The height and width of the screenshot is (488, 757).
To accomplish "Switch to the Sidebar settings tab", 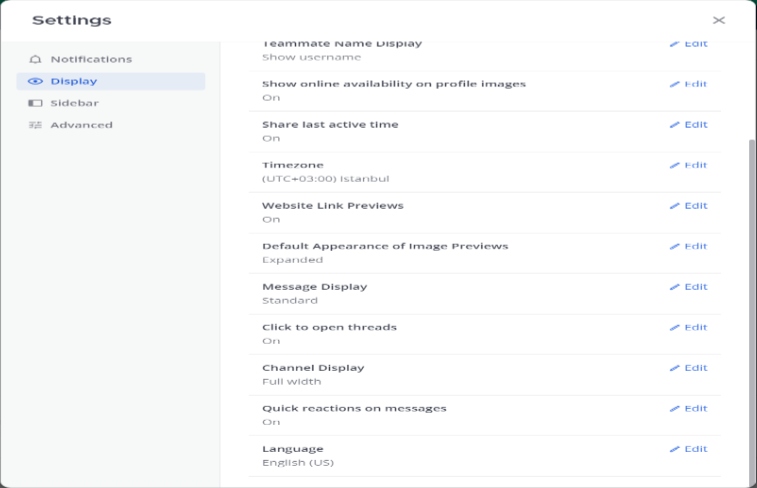I will (x=75, y=103).
